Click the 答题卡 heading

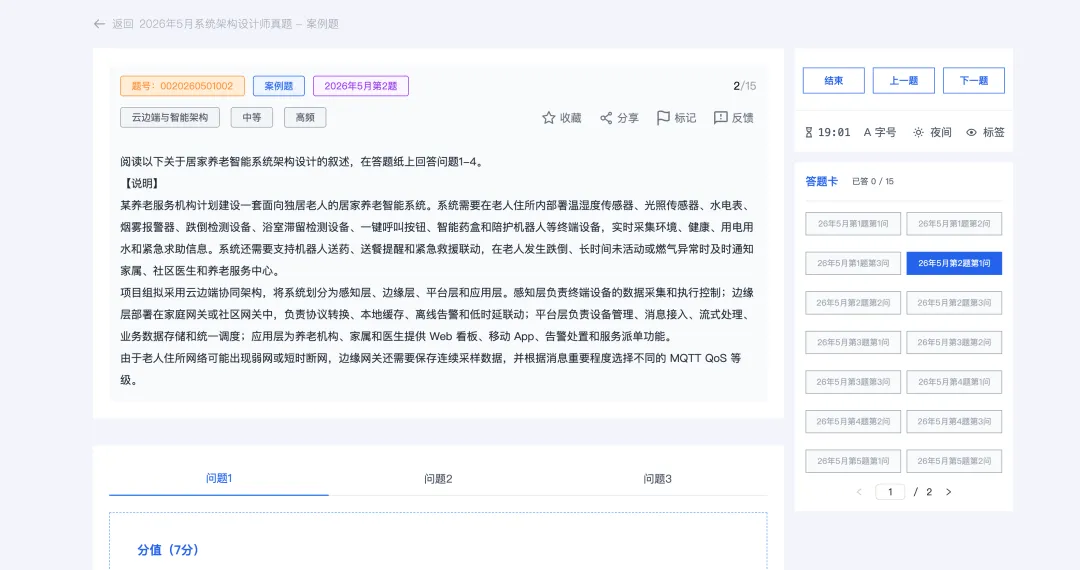click(822, 182)
